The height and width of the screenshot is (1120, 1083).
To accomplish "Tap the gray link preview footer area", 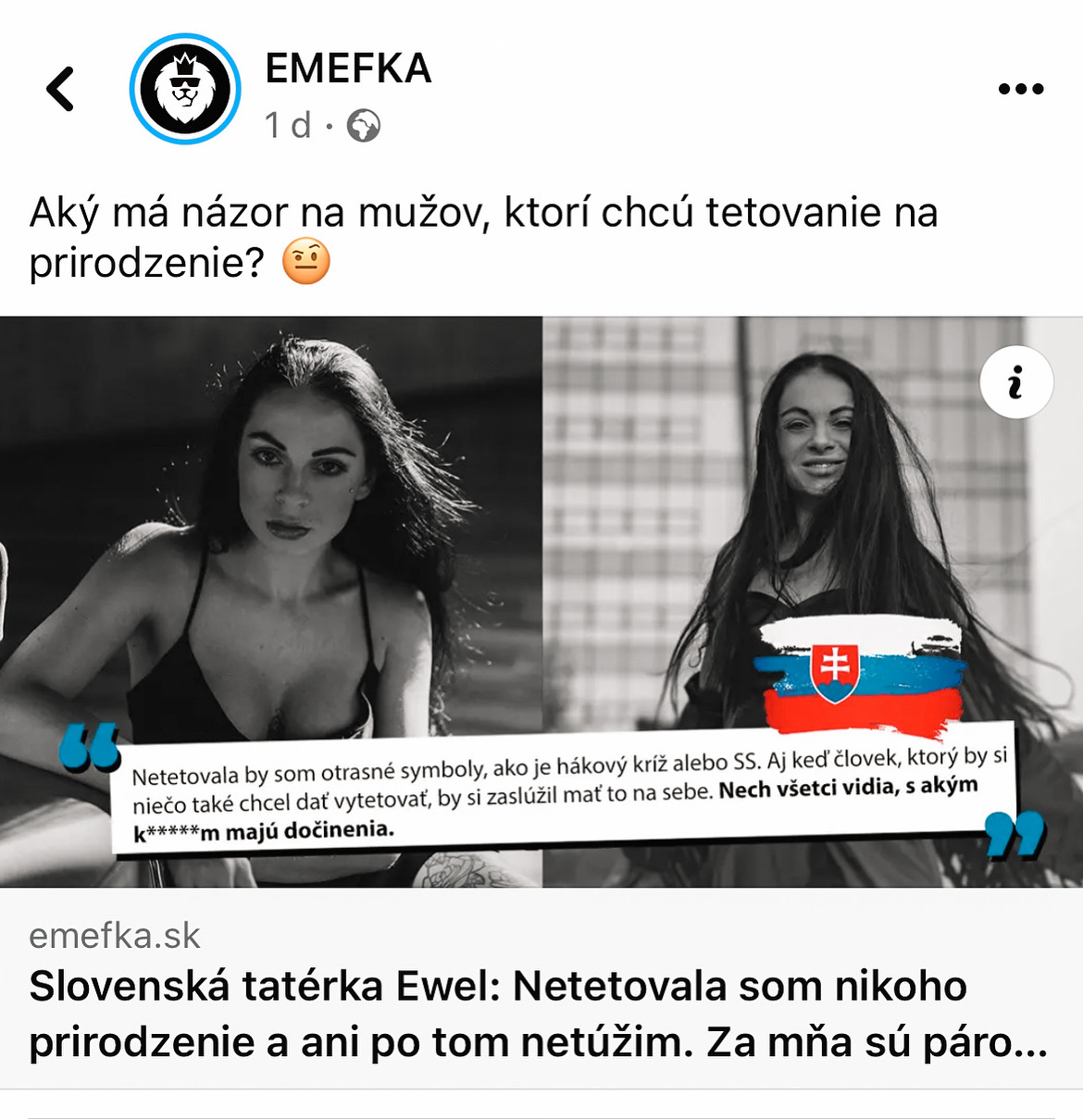I will point(541,988).
